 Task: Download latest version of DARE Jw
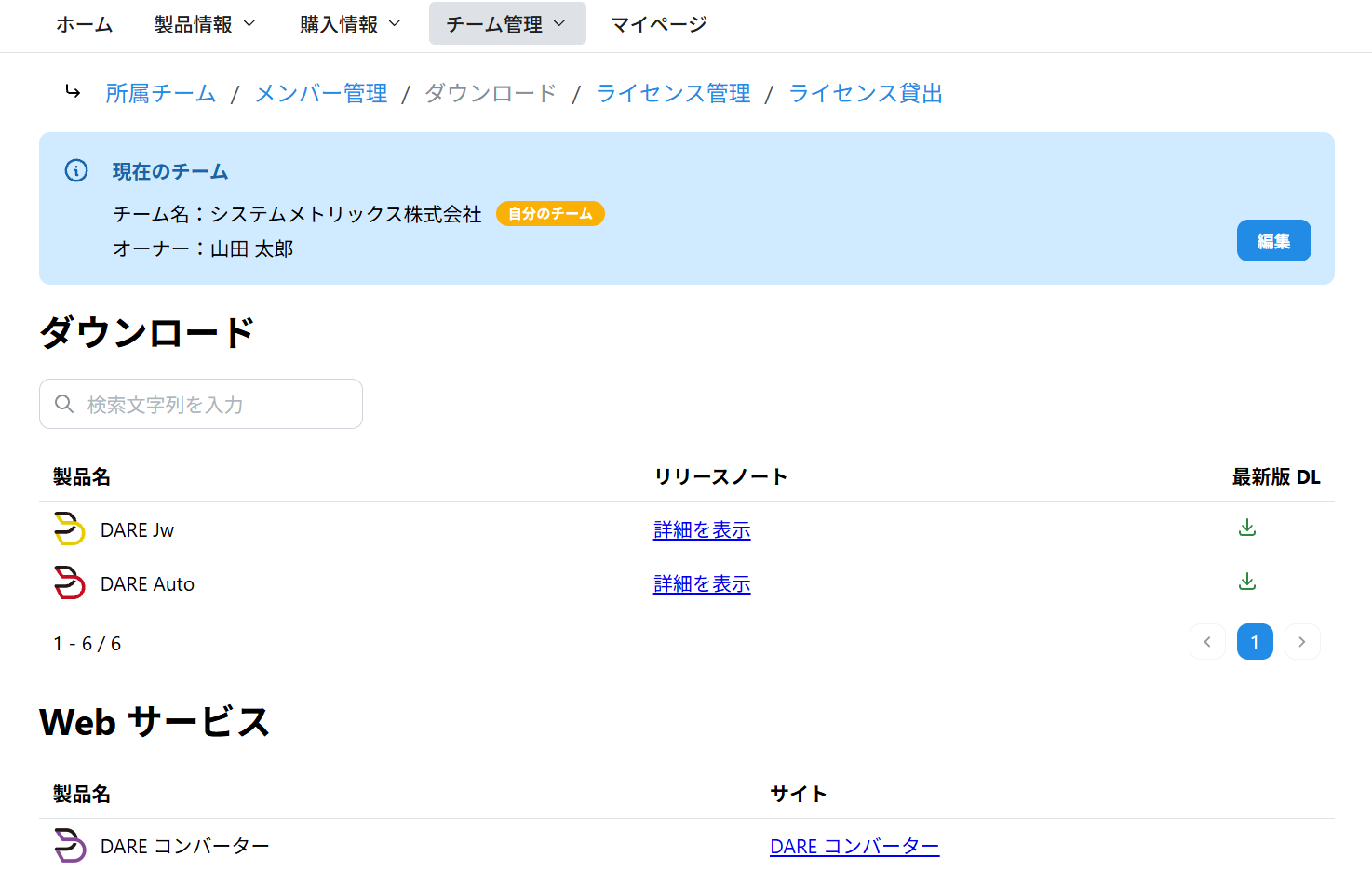click(1247, 528)
